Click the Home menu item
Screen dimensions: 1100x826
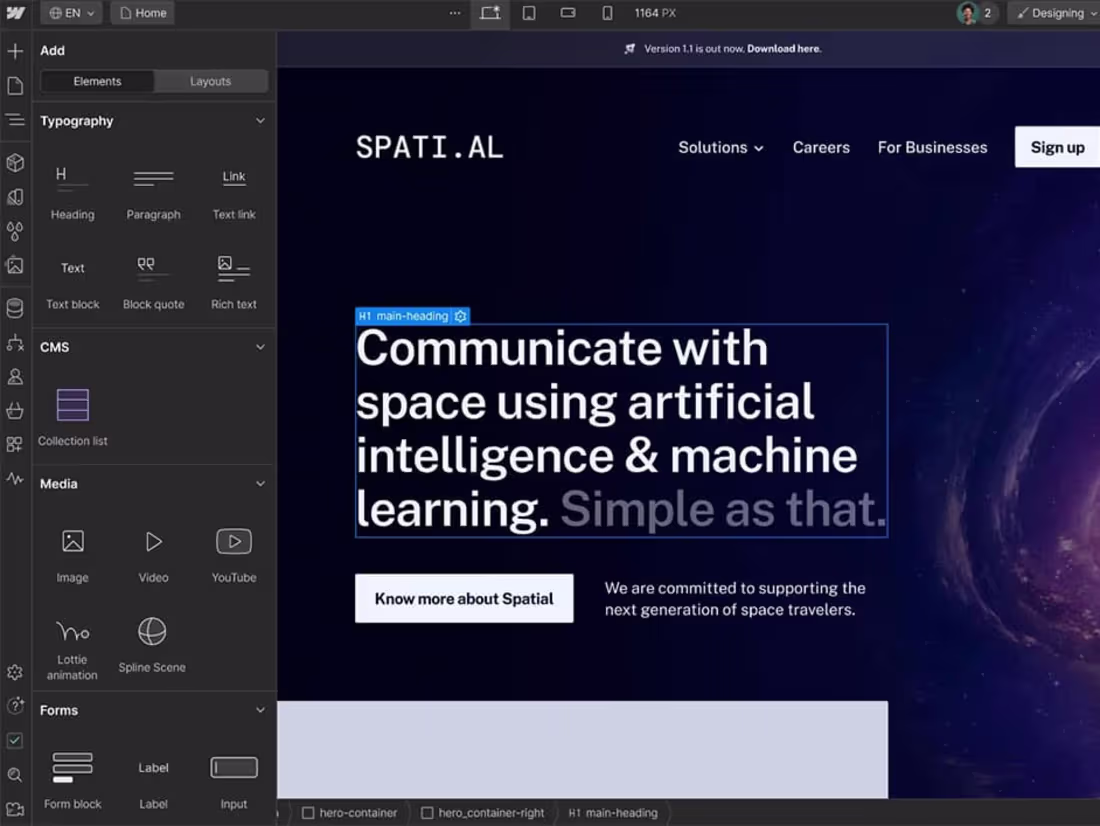click(141, 13)
